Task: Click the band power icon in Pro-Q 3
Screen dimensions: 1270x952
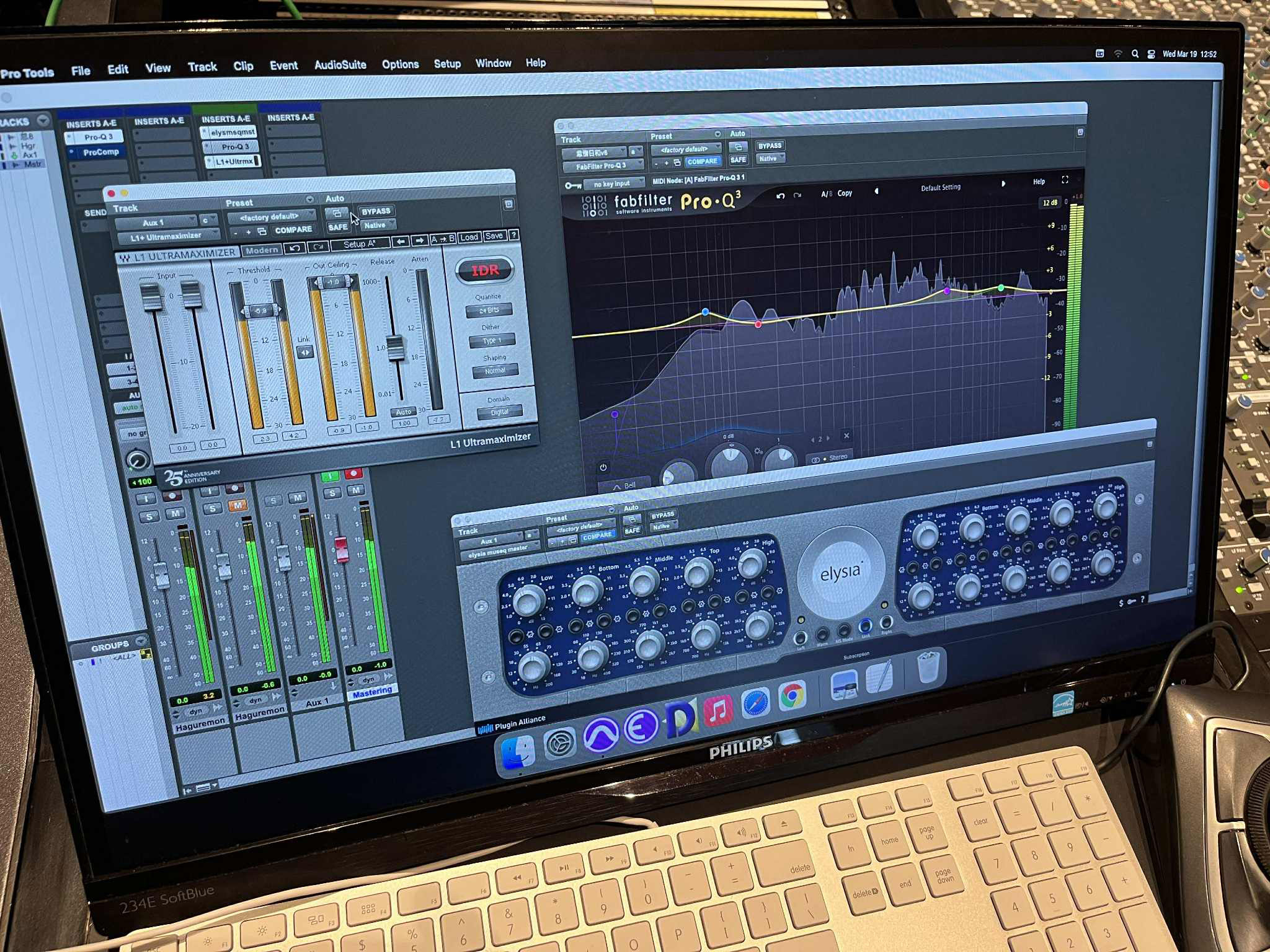Action: coord(603,467)
